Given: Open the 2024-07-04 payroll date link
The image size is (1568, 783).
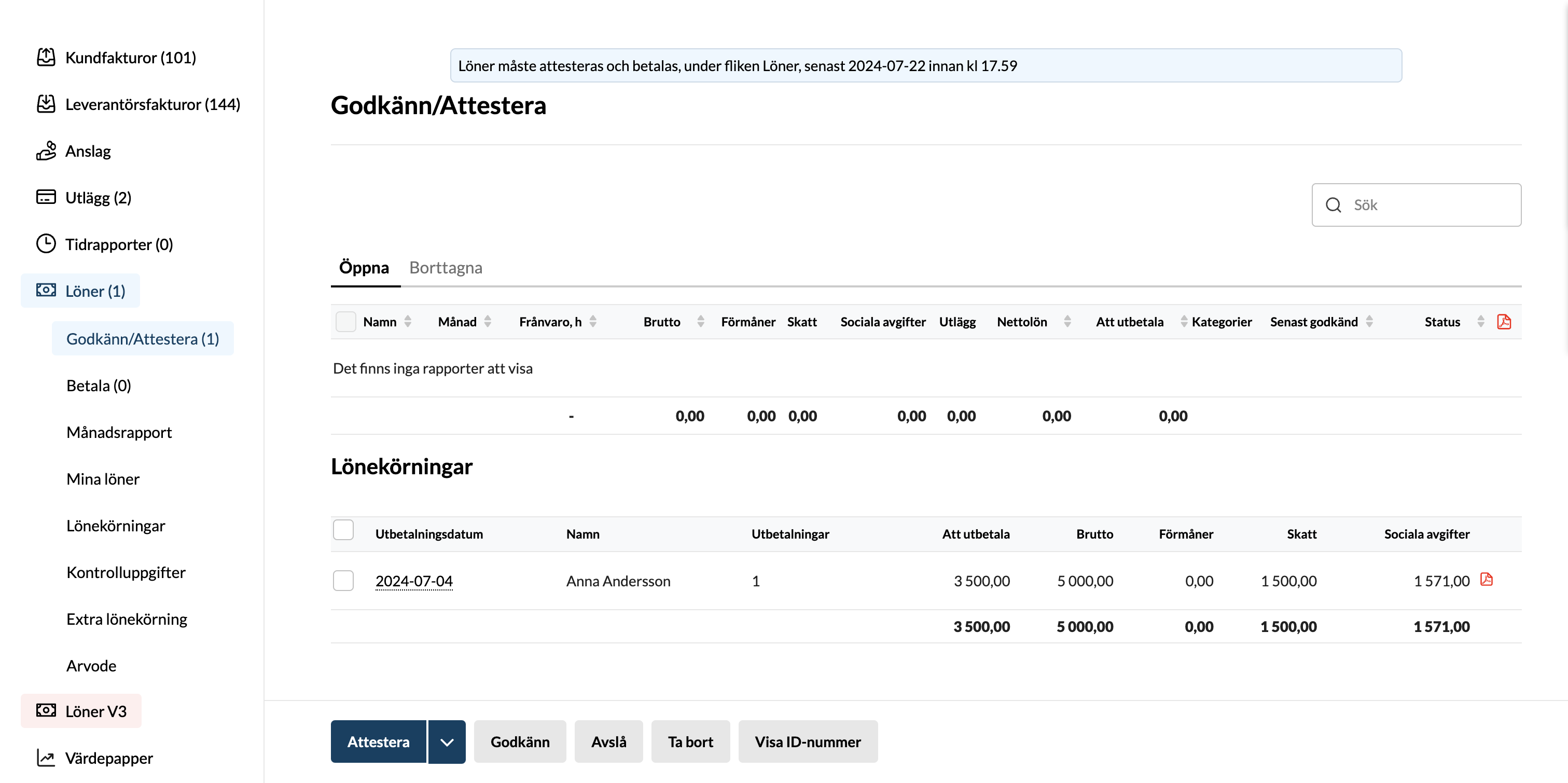Looking at the screenshot, I should tap(414, 581).
